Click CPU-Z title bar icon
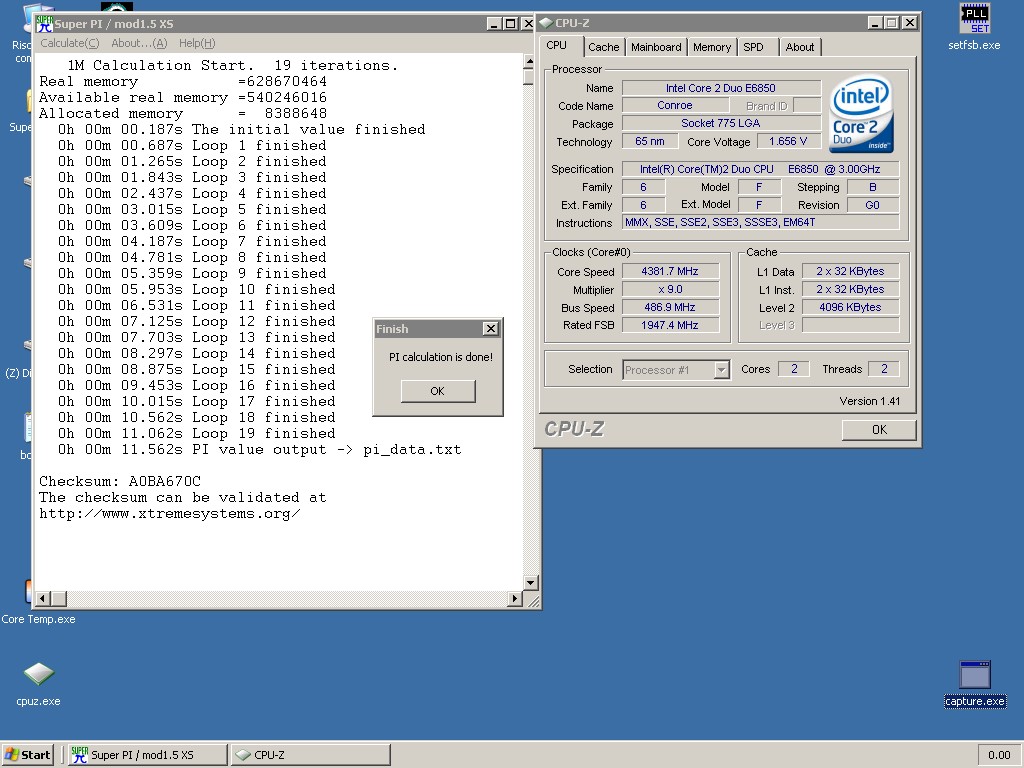 [x=546, y=23]
